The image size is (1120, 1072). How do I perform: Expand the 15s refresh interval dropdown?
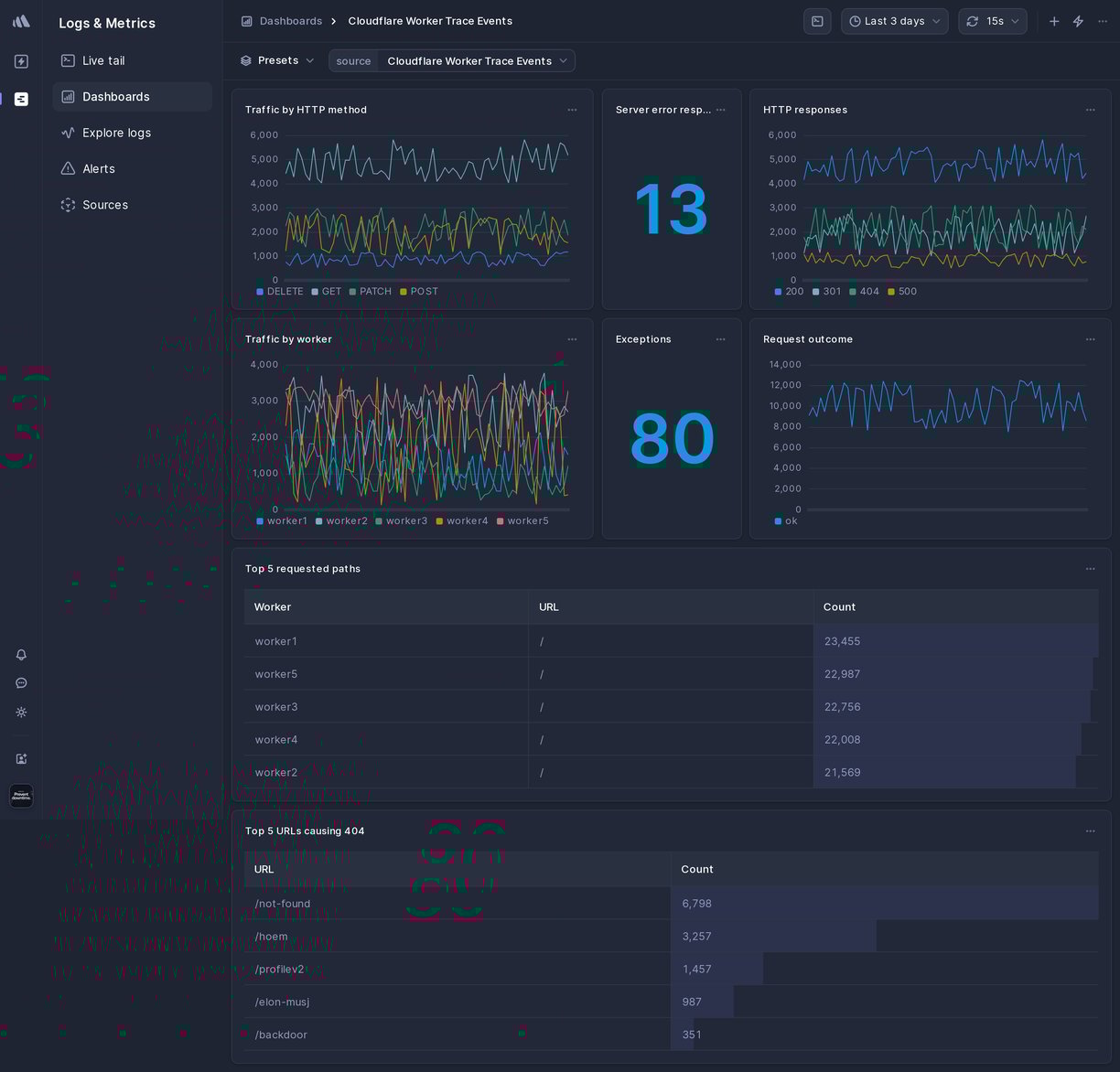[x=993, y=21]
